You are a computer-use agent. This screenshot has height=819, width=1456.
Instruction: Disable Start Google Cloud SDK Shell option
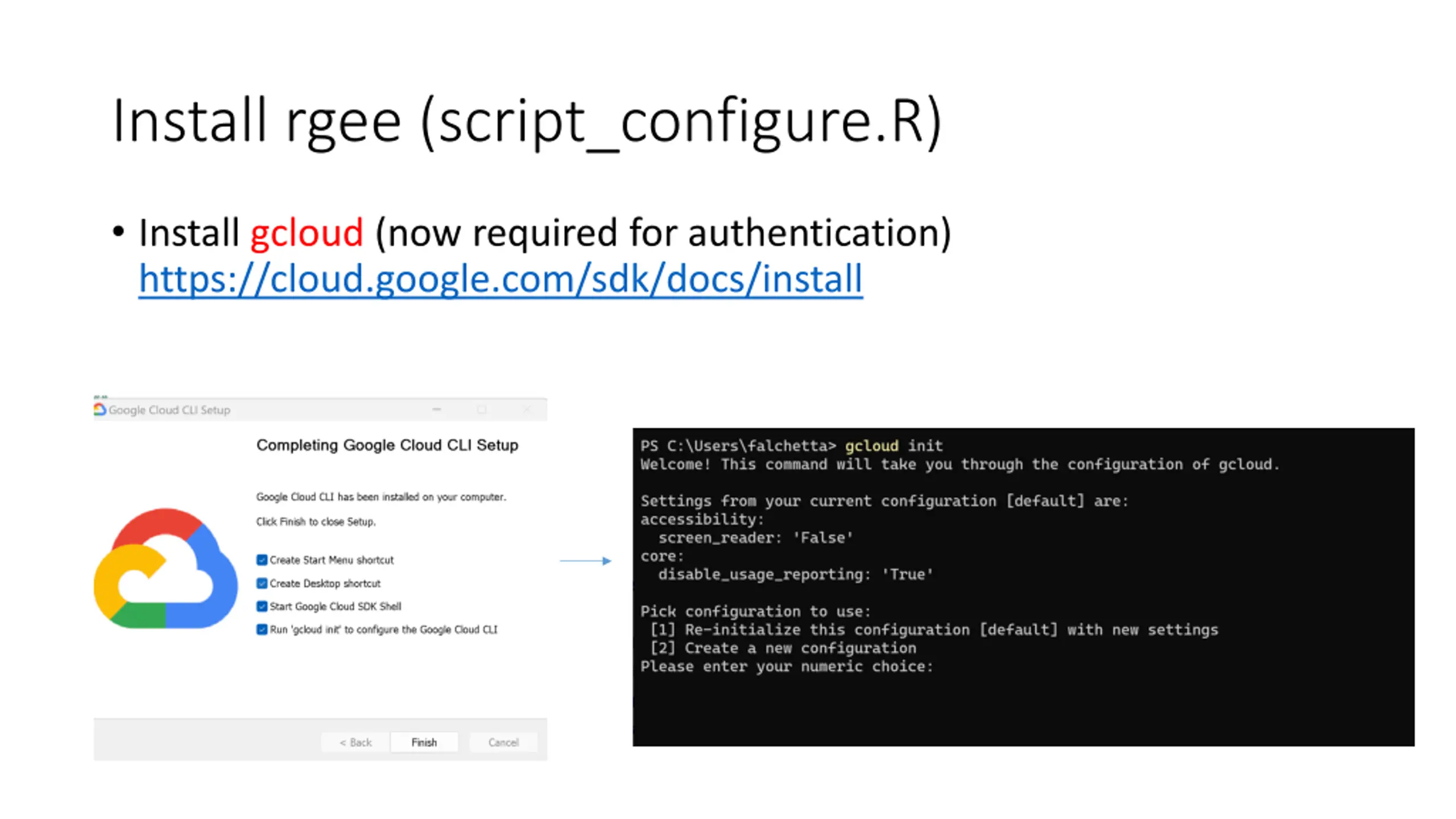pyautogui.click(x=262, y=606)
